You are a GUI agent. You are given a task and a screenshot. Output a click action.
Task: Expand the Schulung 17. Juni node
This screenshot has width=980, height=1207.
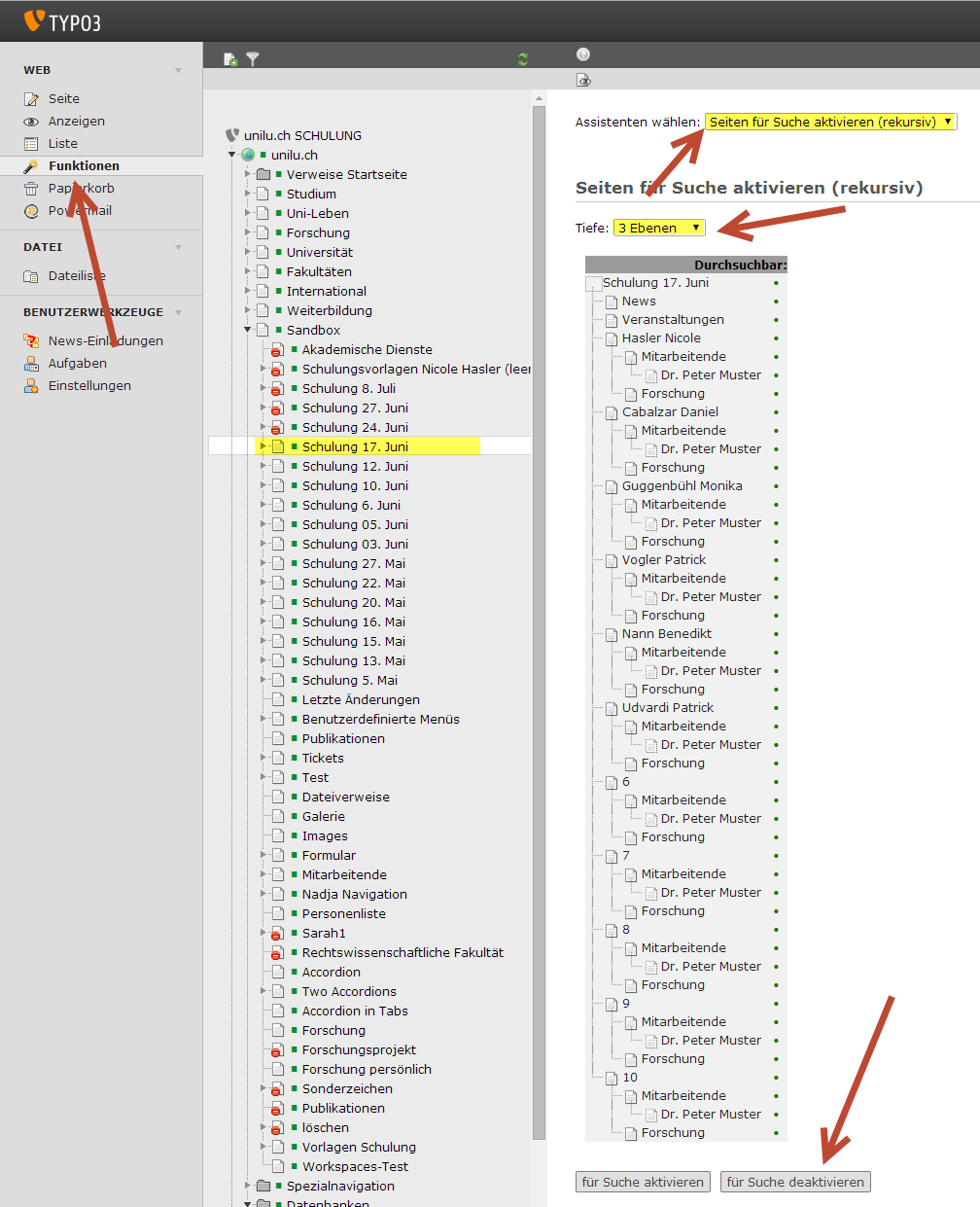coord(263,446)
